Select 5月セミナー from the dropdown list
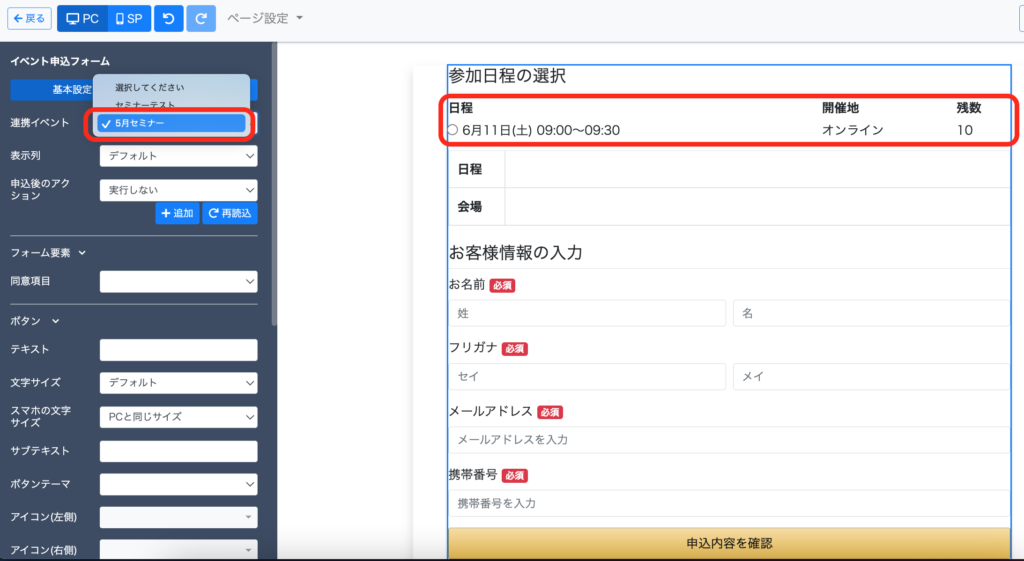This screenshot has width=1024, height=561. pyautogui.click(x=171, y=123)
